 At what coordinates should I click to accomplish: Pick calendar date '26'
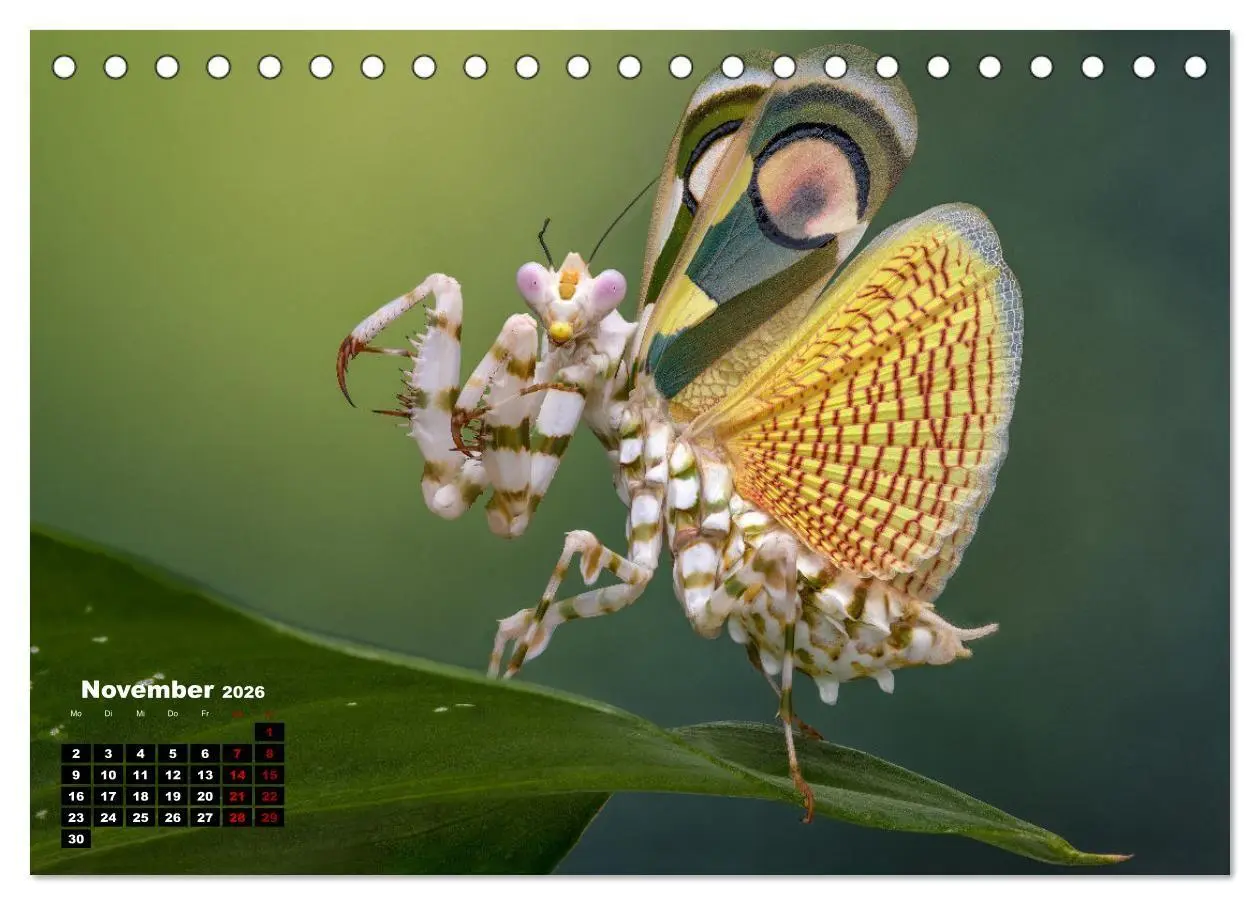pos(172,818)
